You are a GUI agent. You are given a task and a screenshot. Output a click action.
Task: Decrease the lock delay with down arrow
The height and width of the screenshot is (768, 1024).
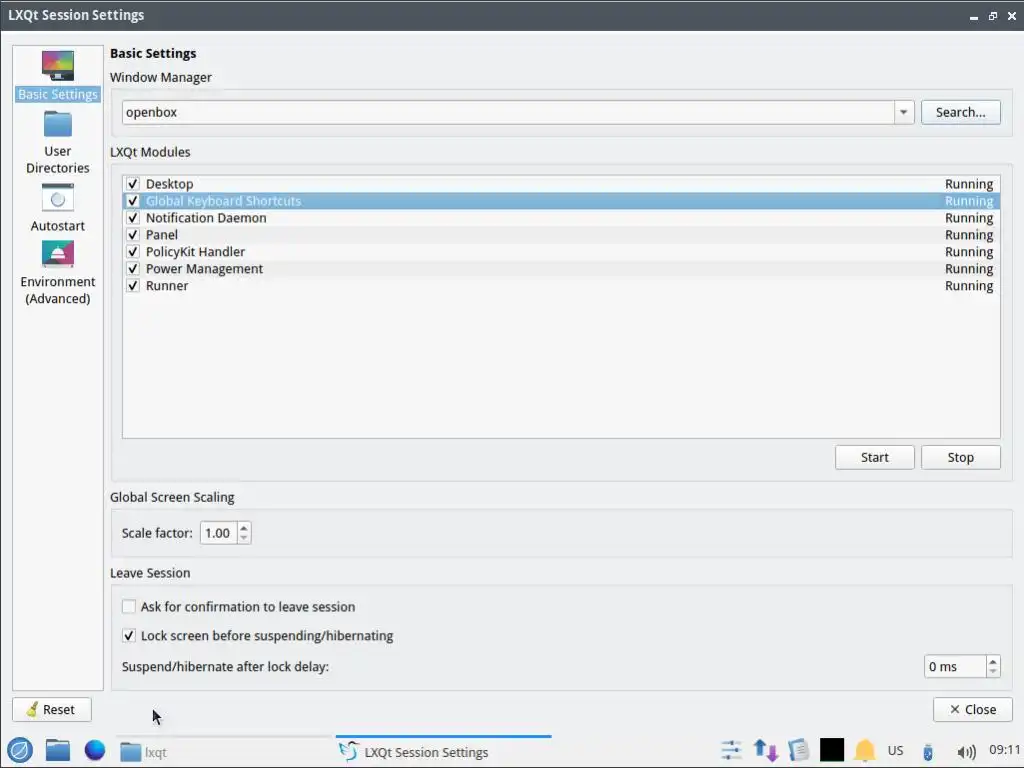[993, 671]
